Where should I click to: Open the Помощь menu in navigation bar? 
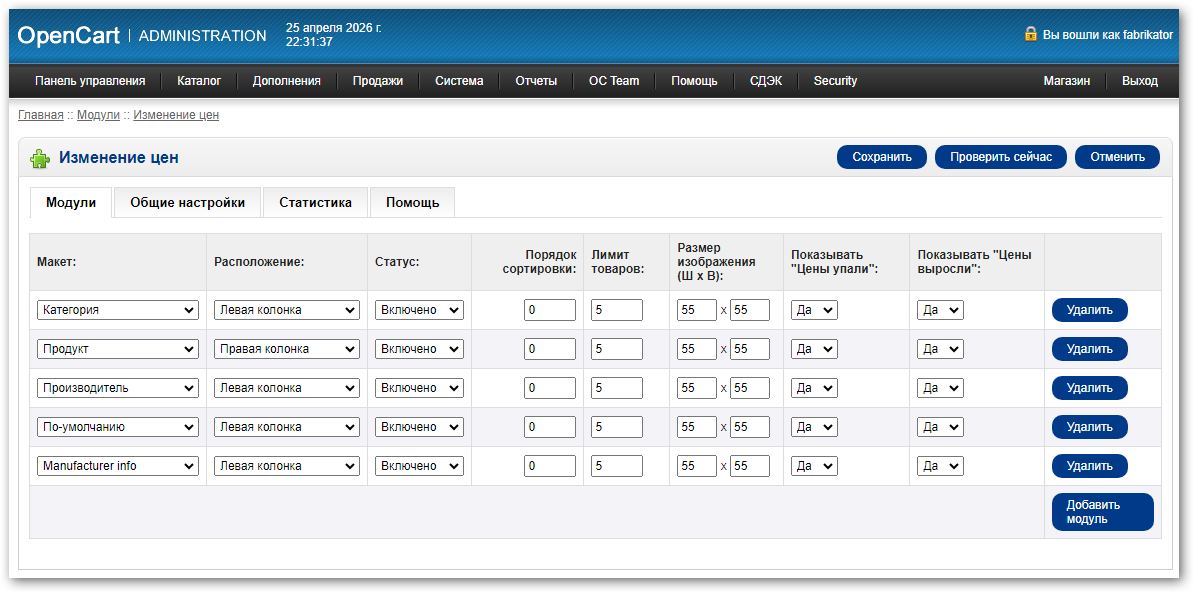click(694, 81)
